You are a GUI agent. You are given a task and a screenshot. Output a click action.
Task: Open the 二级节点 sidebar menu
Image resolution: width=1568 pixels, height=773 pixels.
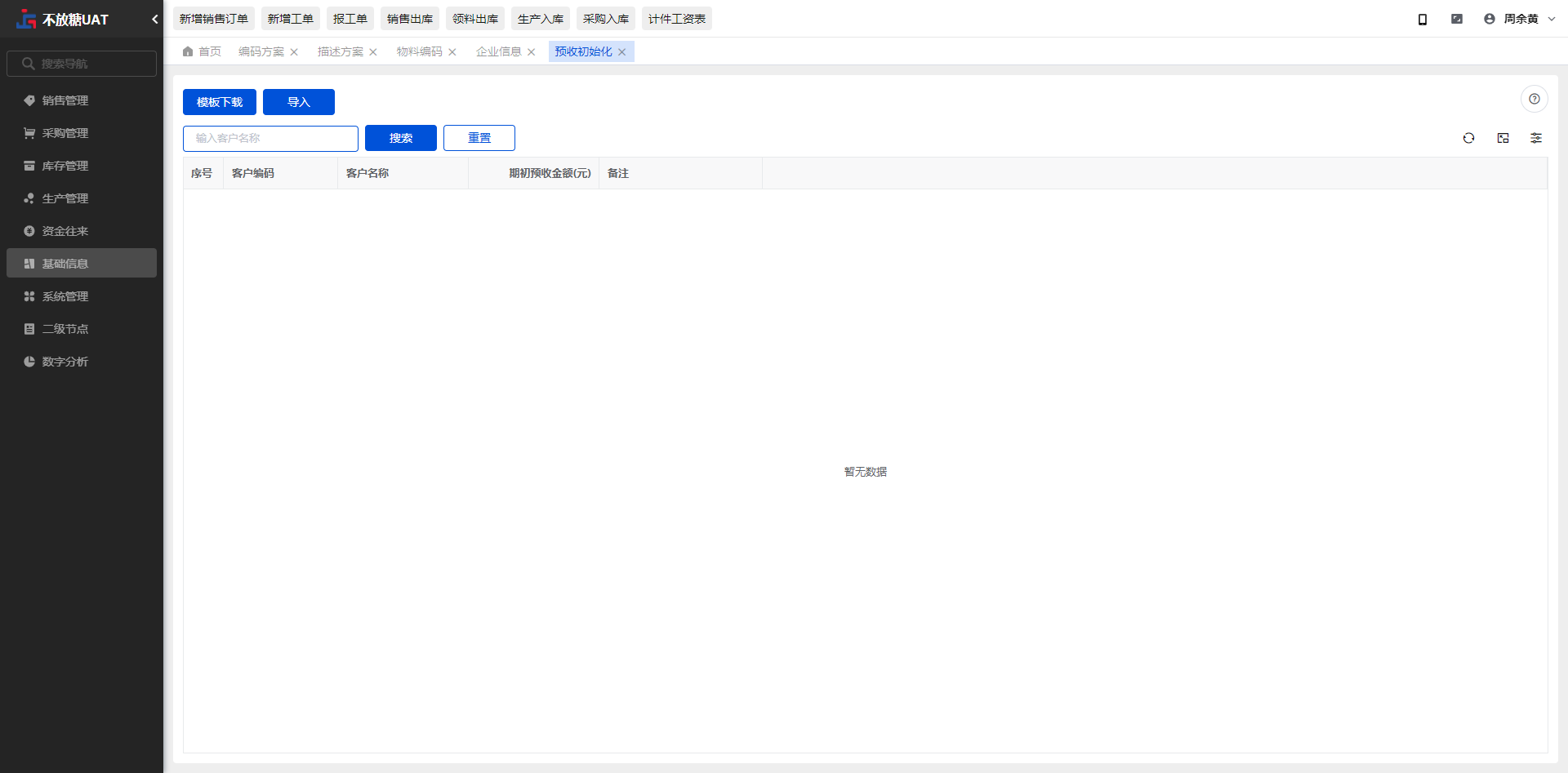[x=82, y=329]
